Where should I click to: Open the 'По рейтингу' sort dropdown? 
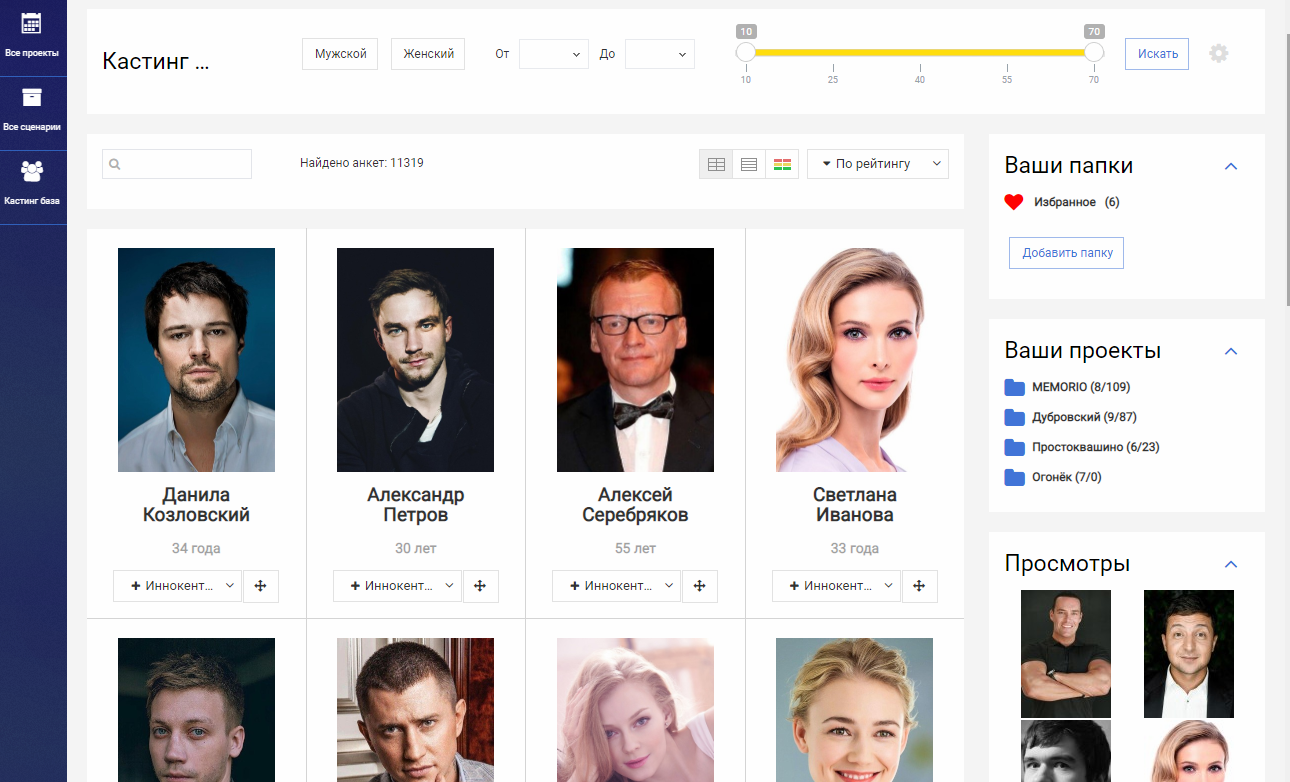pos(878,164)
